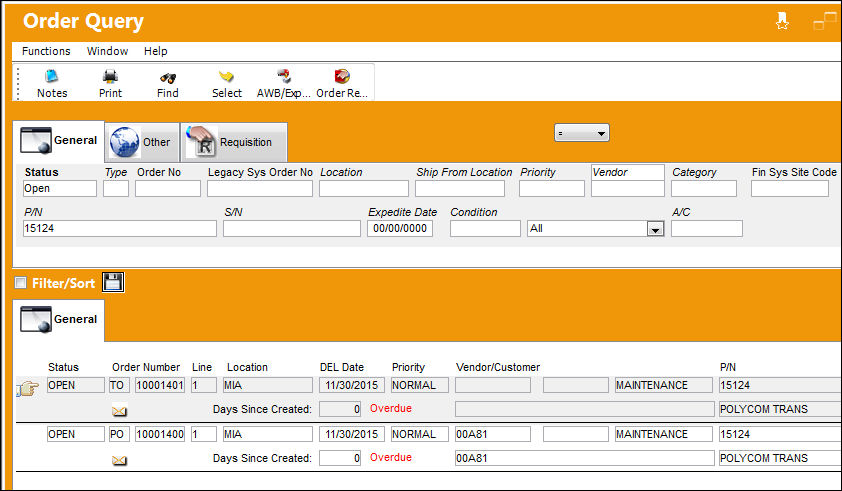Click the Select toolbar icon
842x491 pixels.
pos(226,77)
